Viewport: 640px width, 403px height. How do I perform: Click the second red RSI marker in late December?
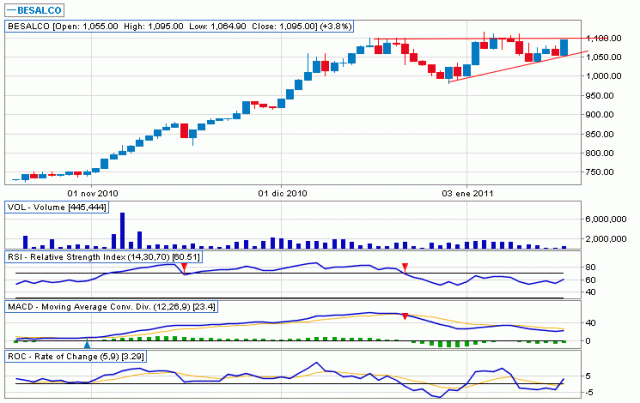click(x=405, y=268)
